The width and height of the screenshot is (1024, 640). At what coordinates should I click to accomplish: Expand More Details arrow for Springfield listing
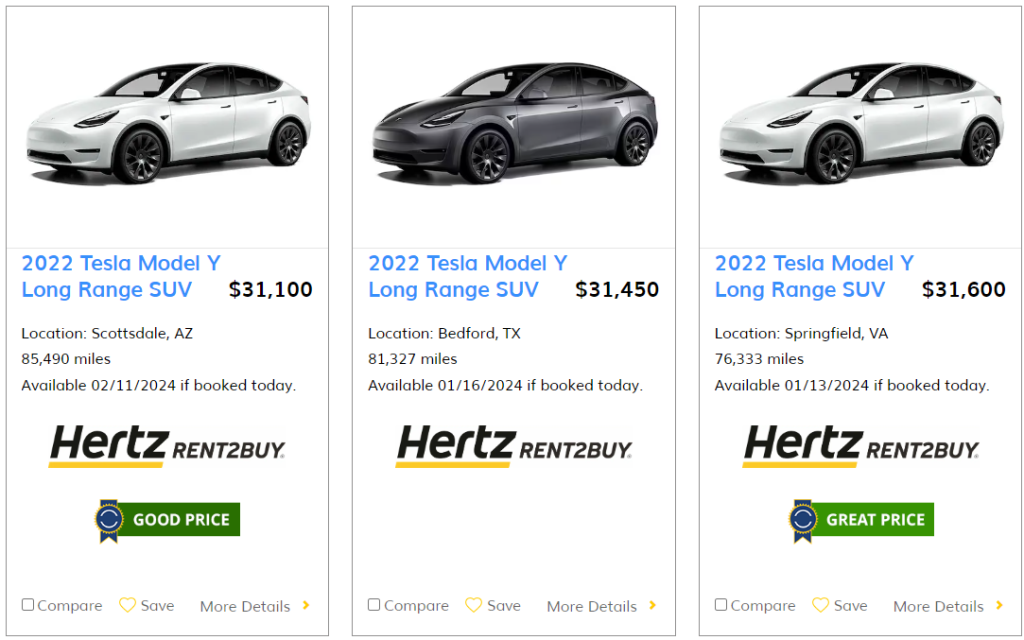point(999,605)
